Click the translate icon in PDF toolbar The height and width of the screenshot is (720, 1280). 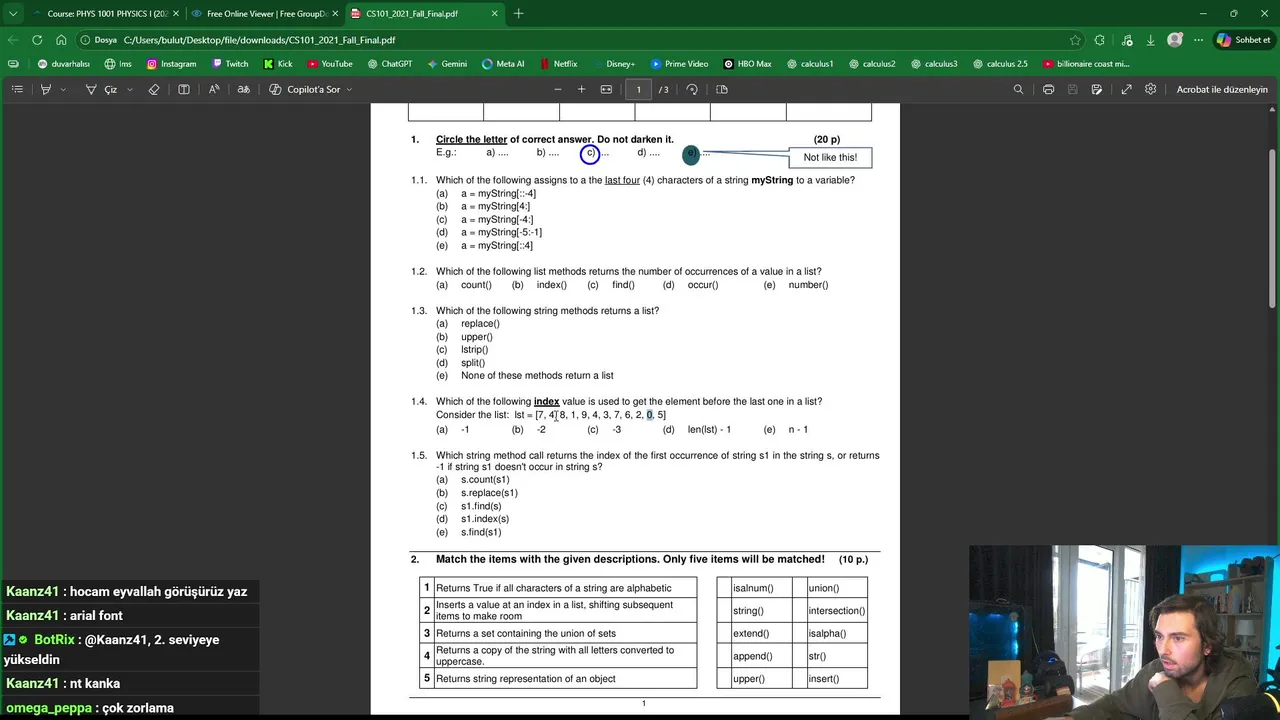tap(243, 89)
